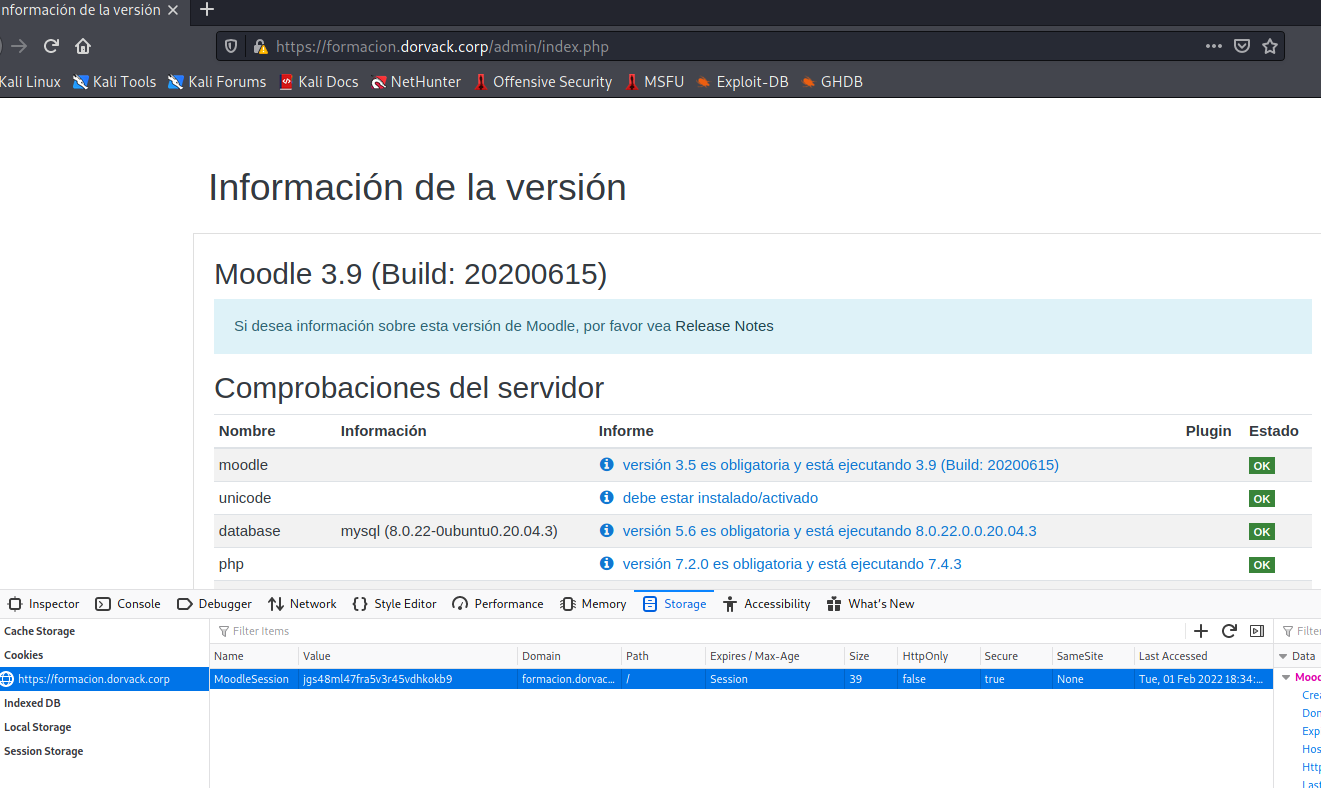Open the Kali Forums bookmark
The height and width of the screenshot is (788, 1321).
tap(217, 82)
